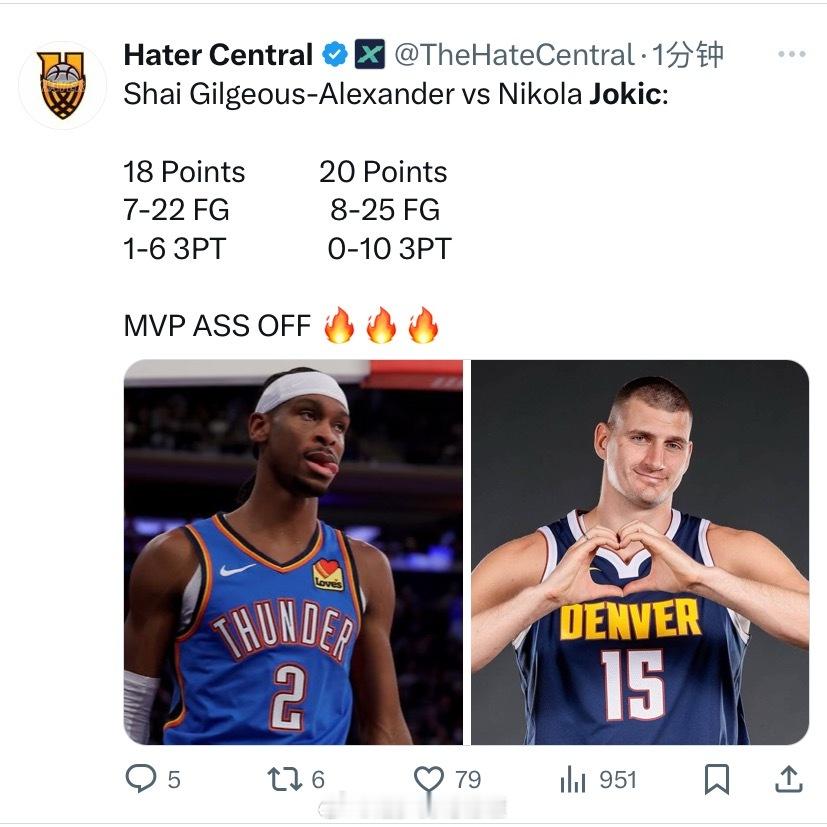This screenshot has width=827, height=827.
Task: Open Denver 15 jersey player photo
Action: click(640, 552)
